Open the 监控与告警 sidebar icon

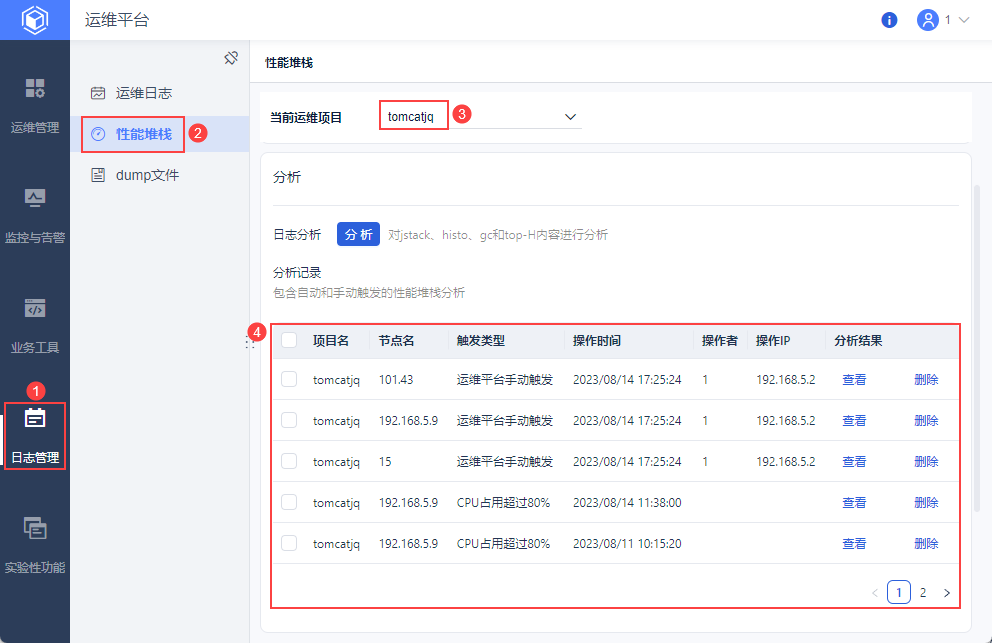(x=35, y=198)
